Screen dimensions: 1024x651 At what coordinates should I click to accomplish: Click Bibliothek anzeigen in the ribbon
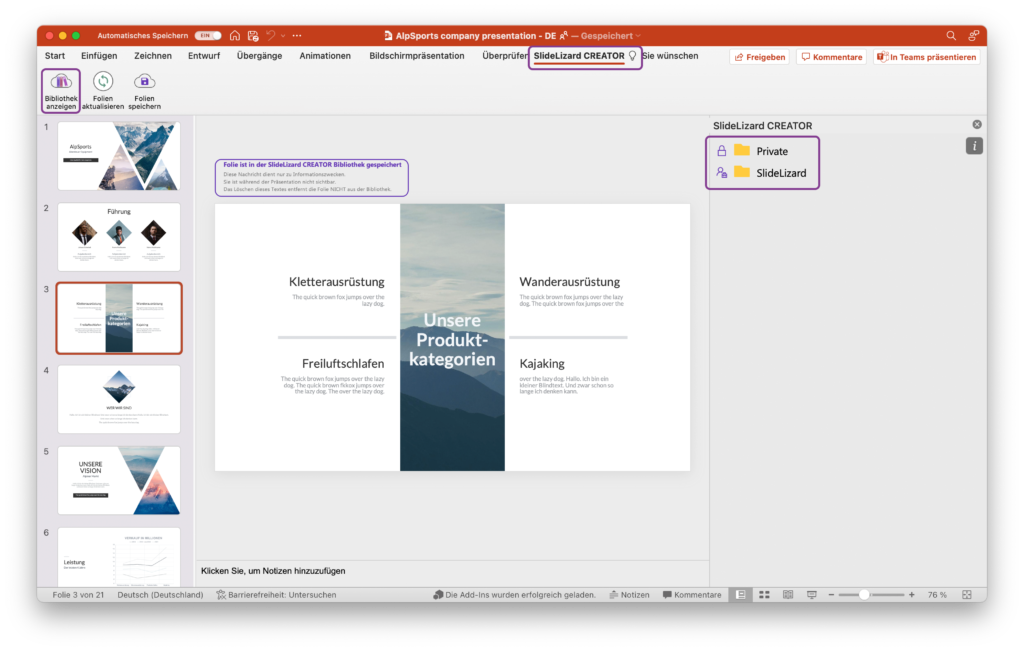61,91
